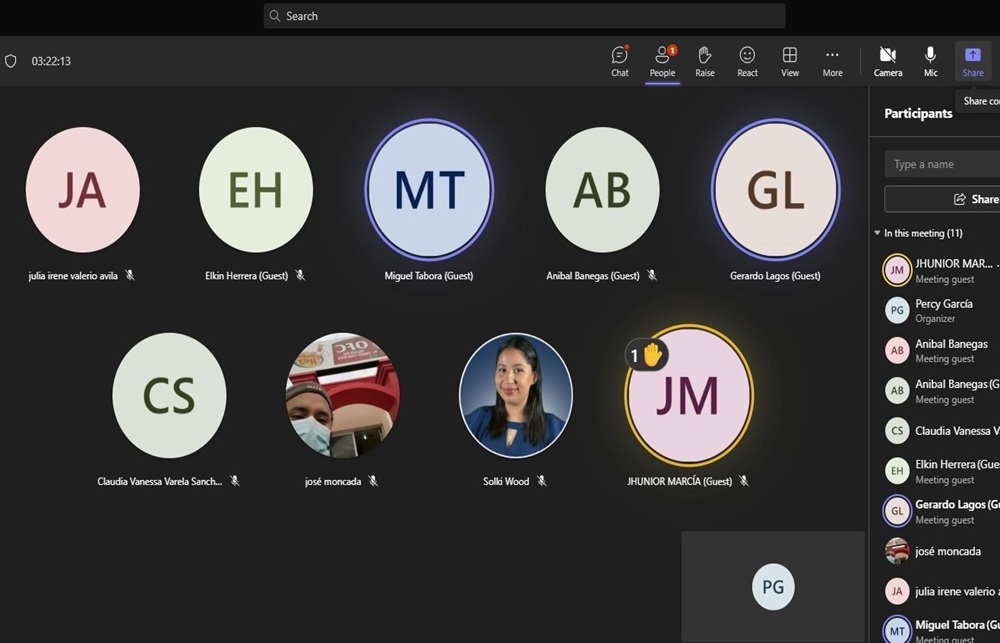This screenshot has height=643, width=1000.
Task: Turn on the Camera
Action: click(x=887, y=60)
